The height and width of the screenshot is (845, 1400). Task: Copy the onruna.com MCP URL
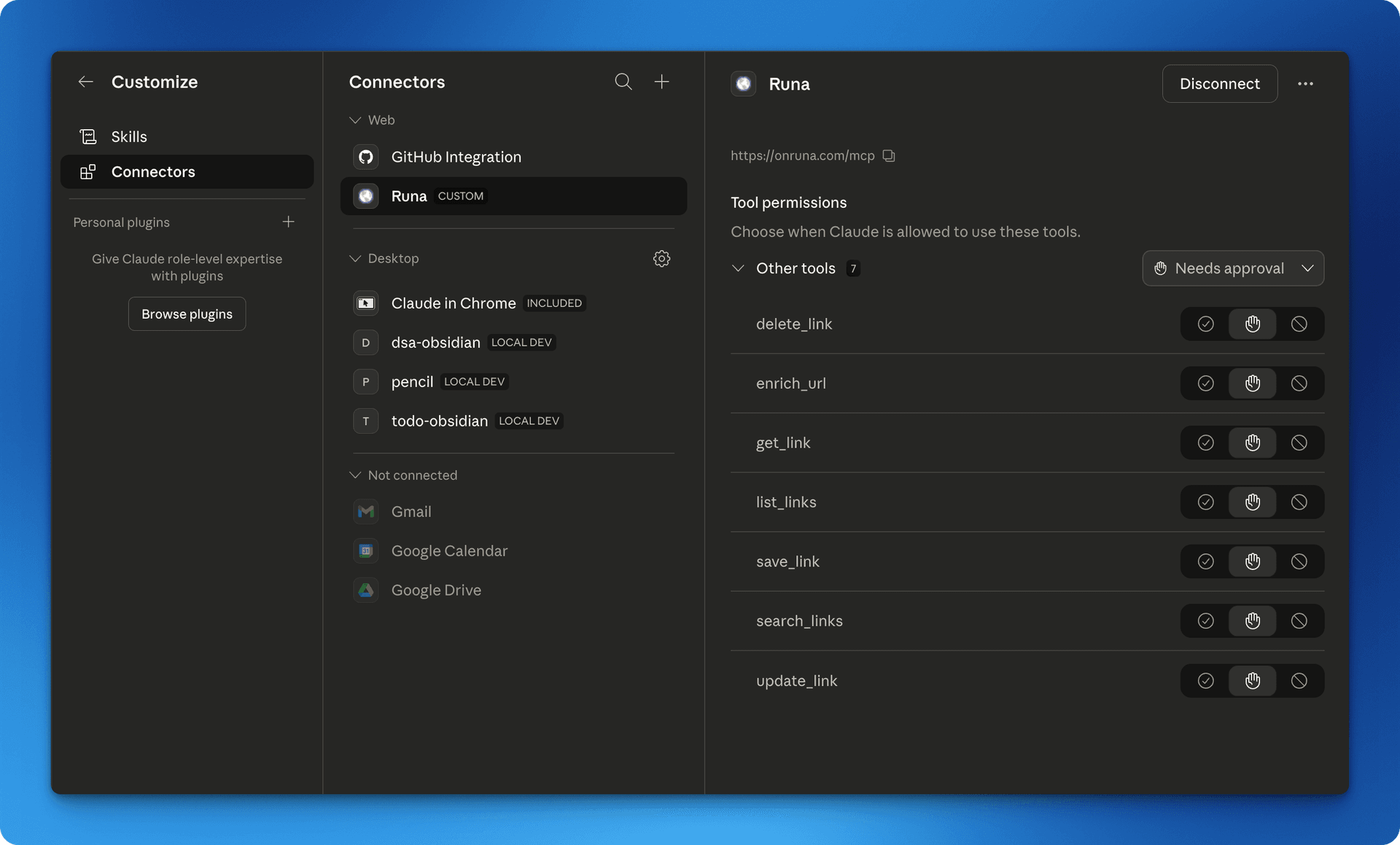pyautogui.click(x=888, y=155)
